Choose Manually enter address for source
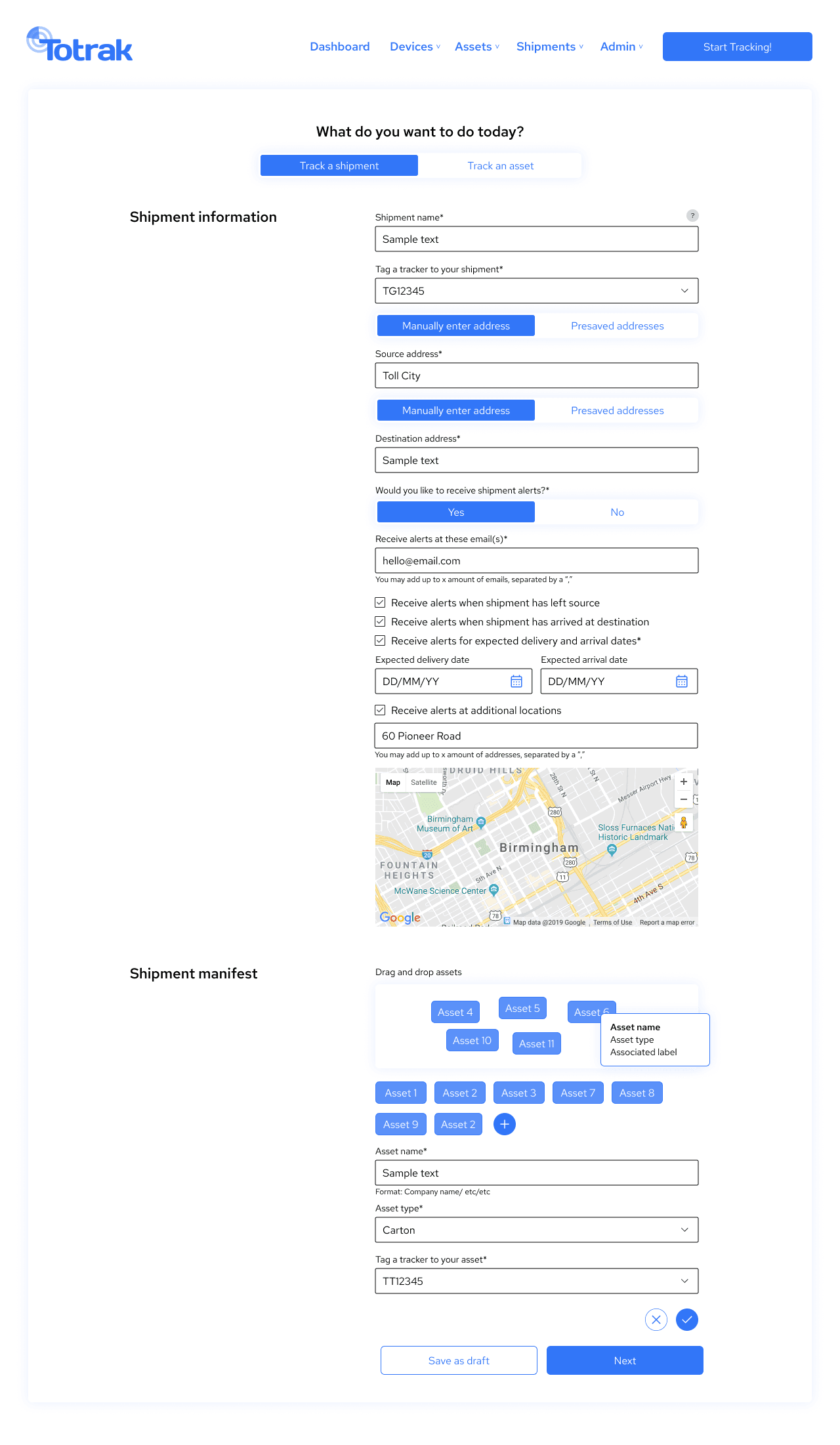Screen dimensions: 840x1445 (456, 325)
